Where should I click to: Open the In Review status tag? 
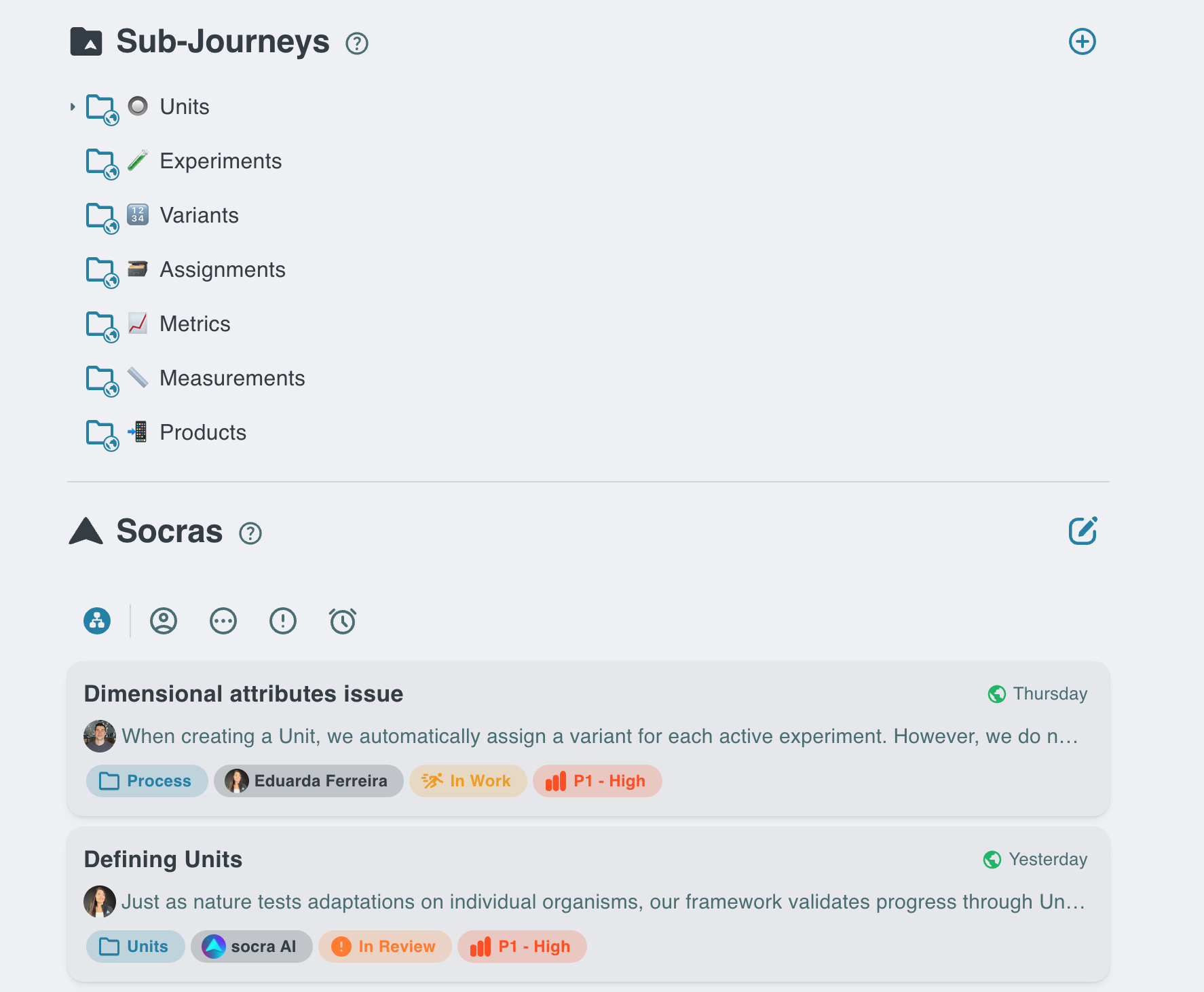pyautogui.click(x=385, y=947)
